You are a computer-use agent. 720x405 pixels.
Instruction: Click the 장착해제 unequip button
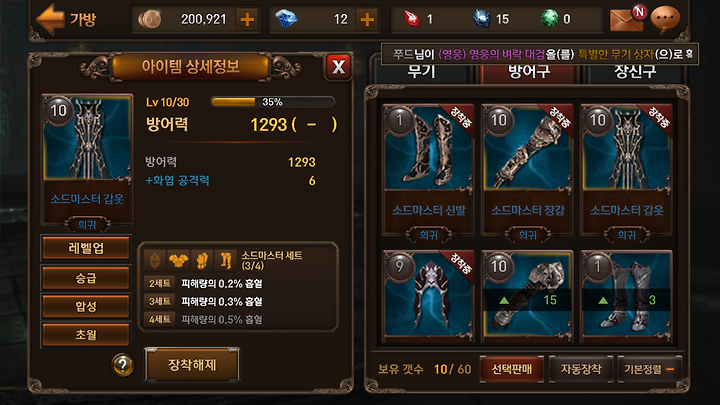pos(192,365)
